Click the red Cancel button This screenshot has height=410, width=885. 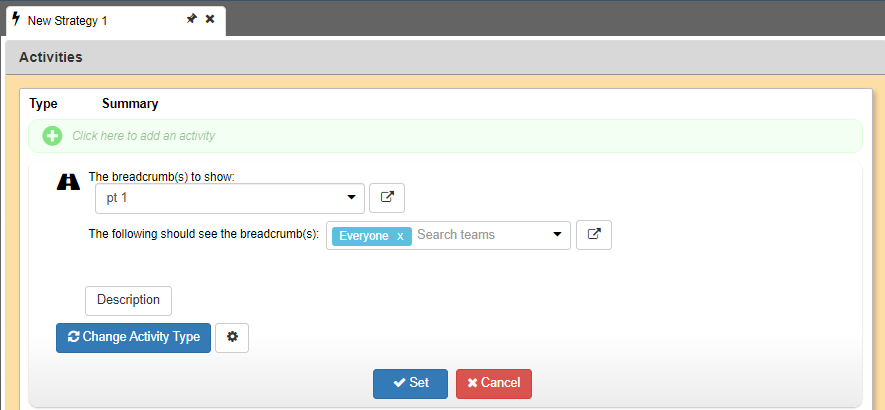coord(494,383)
